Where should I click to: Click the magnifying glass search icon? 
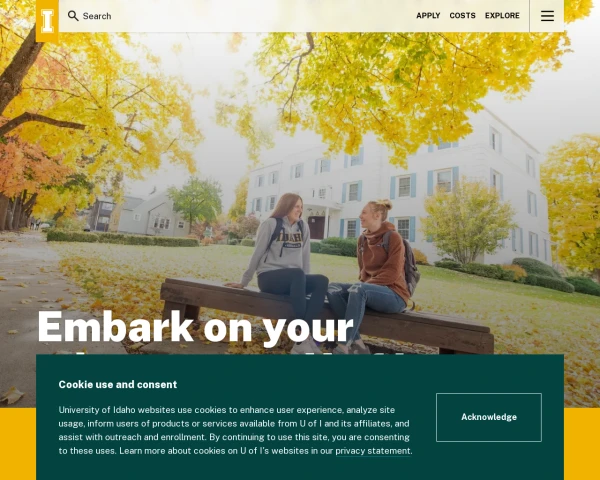(73, 16)
